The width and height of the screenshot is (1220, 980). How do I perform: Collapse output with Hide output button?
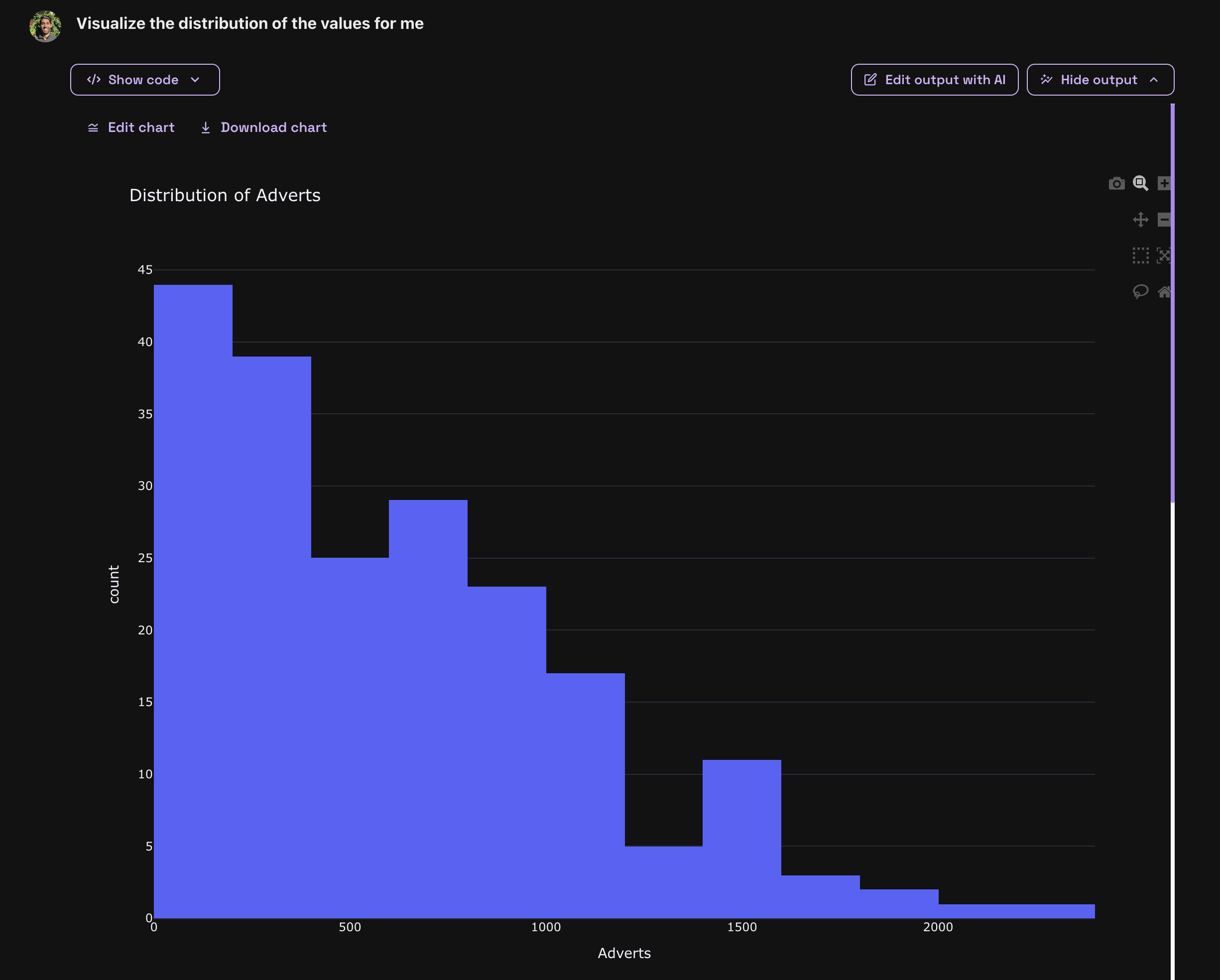(1099, 80)
